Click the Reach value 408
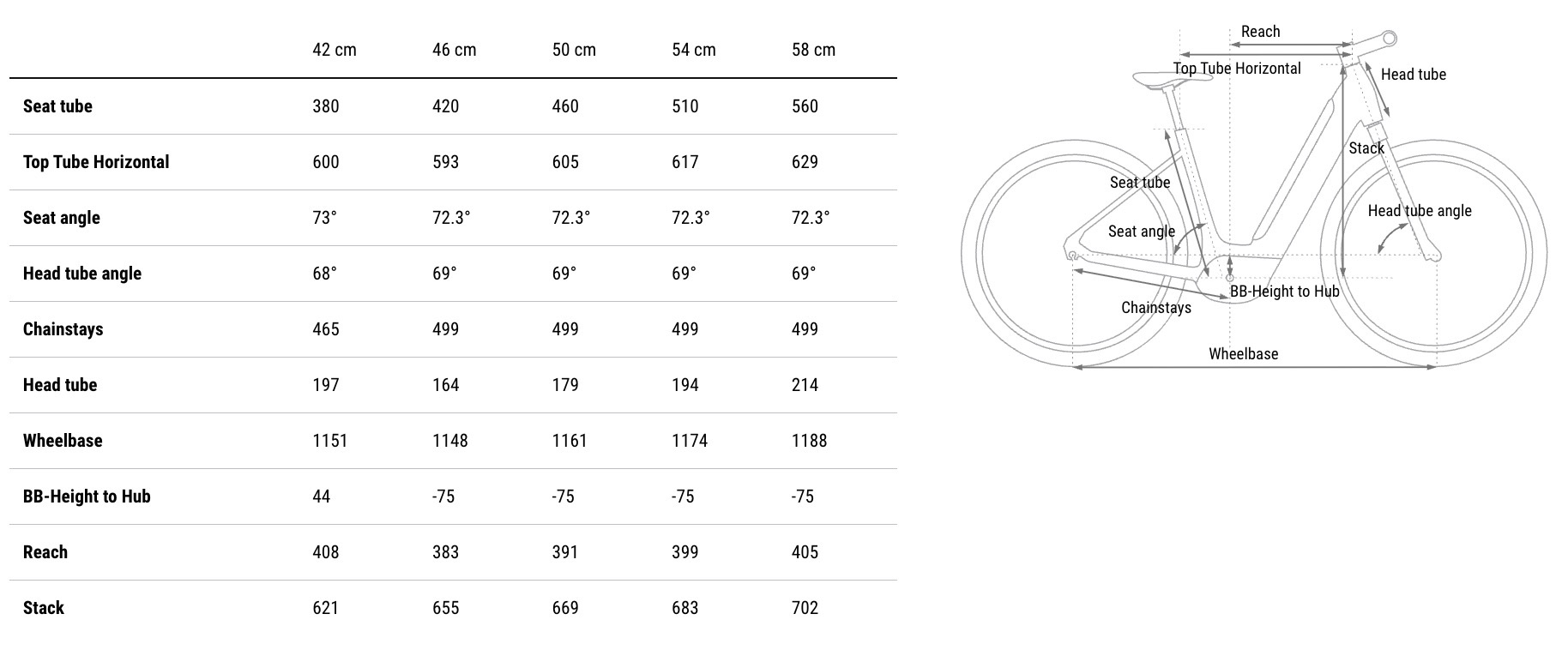The height and width of the screenshot is (650, 1568). tap(325, 552)
